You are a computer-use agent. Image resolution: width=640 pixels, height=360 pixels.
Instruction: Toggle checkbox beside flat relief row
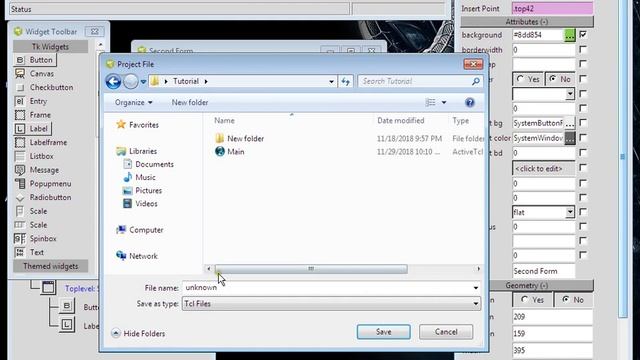(583, 211)
